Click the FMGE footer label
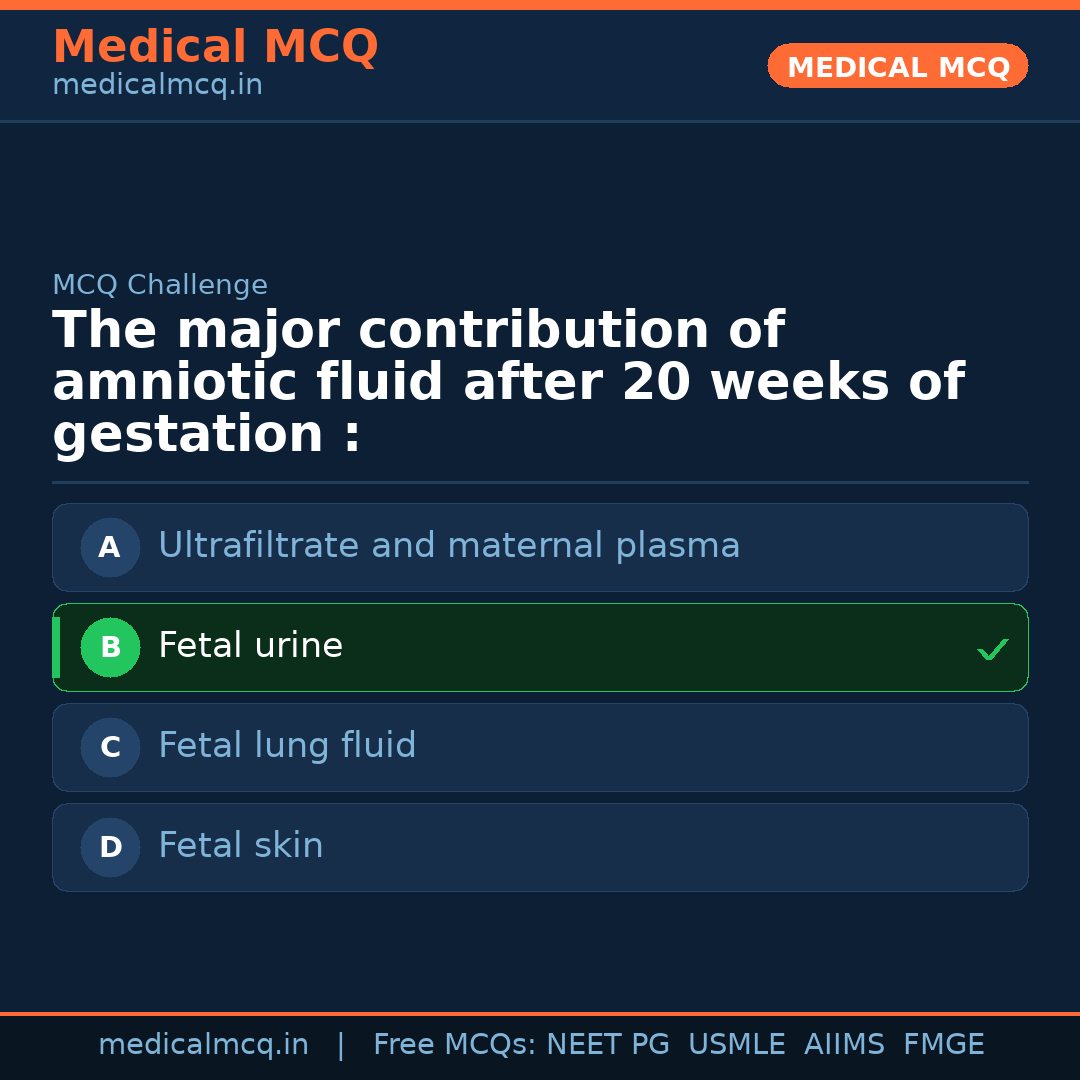1080x1080 pixels. coord(943,1045)
